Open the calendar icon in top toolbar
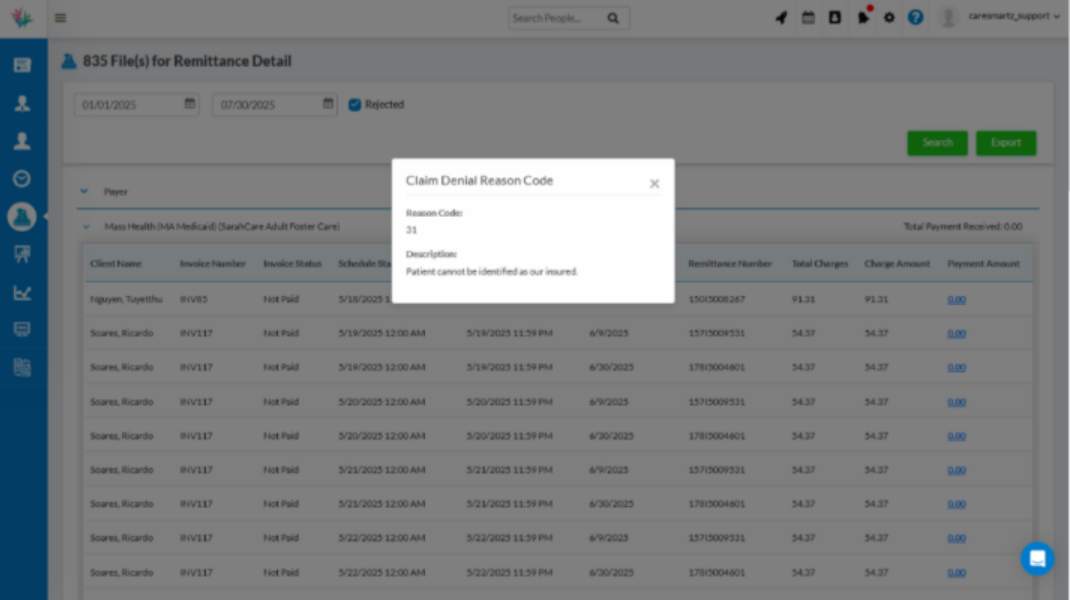The height and width of the screenshot is (600, 1070). 808,17
